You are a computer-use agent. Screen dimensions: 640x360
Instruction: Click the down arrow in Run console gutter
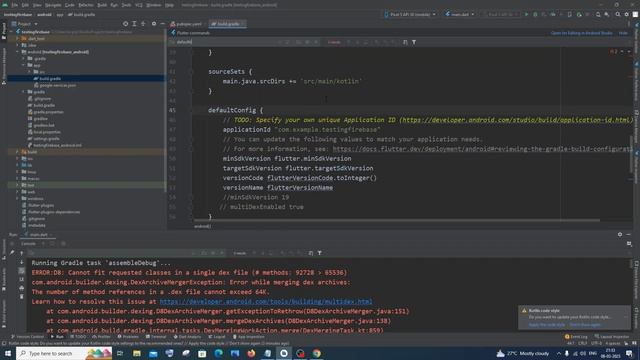click(x=22, y=262)
